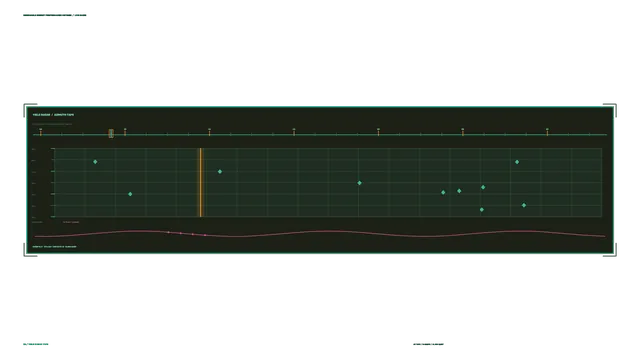Click the outlined handle on azimuth tape
Viewport: 640px width, 360px height.
tap(111, 133)
